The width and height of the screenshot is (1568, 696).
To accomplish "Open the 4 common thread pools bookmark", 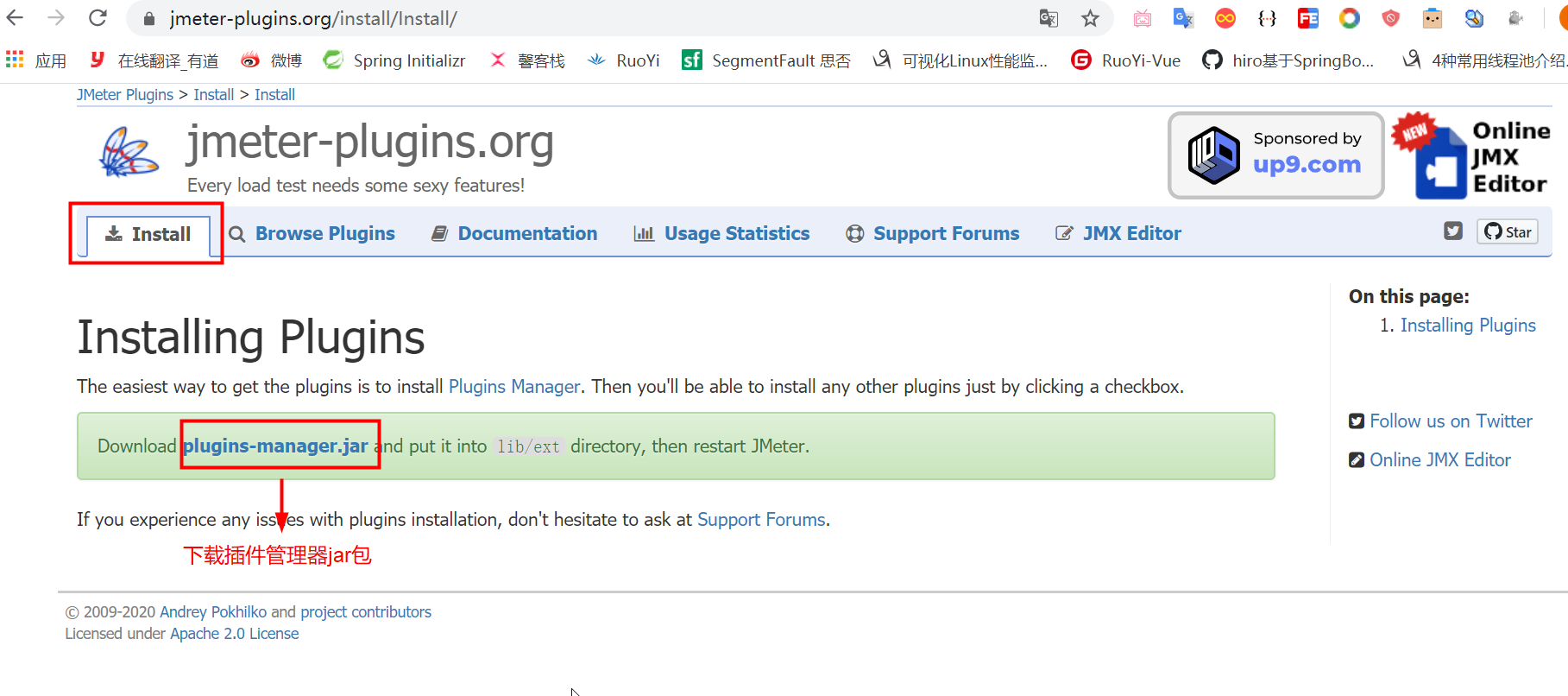I will (x=1483, y=60).
